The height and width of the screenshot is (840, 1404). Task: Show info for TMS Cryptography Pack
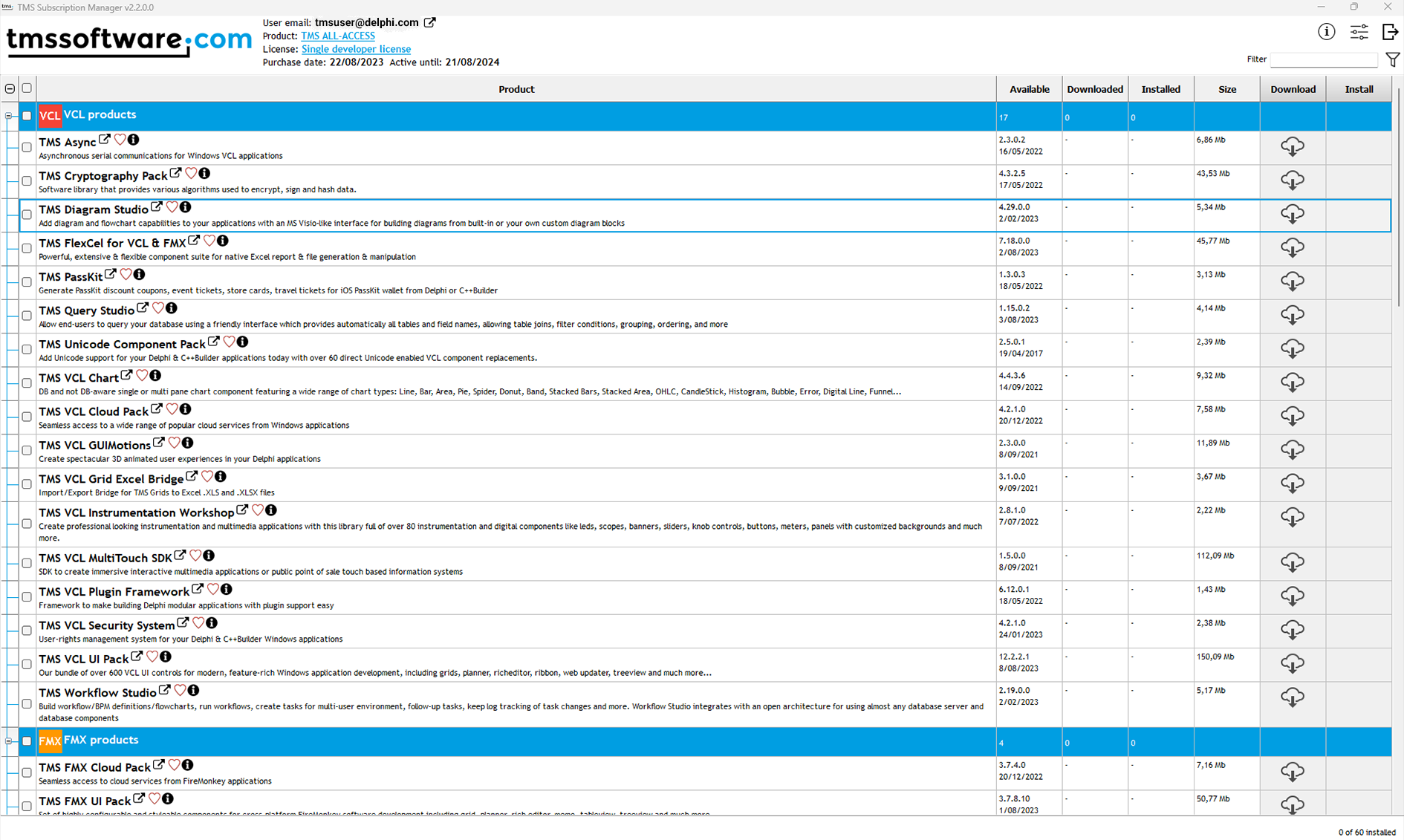point(204,173)
